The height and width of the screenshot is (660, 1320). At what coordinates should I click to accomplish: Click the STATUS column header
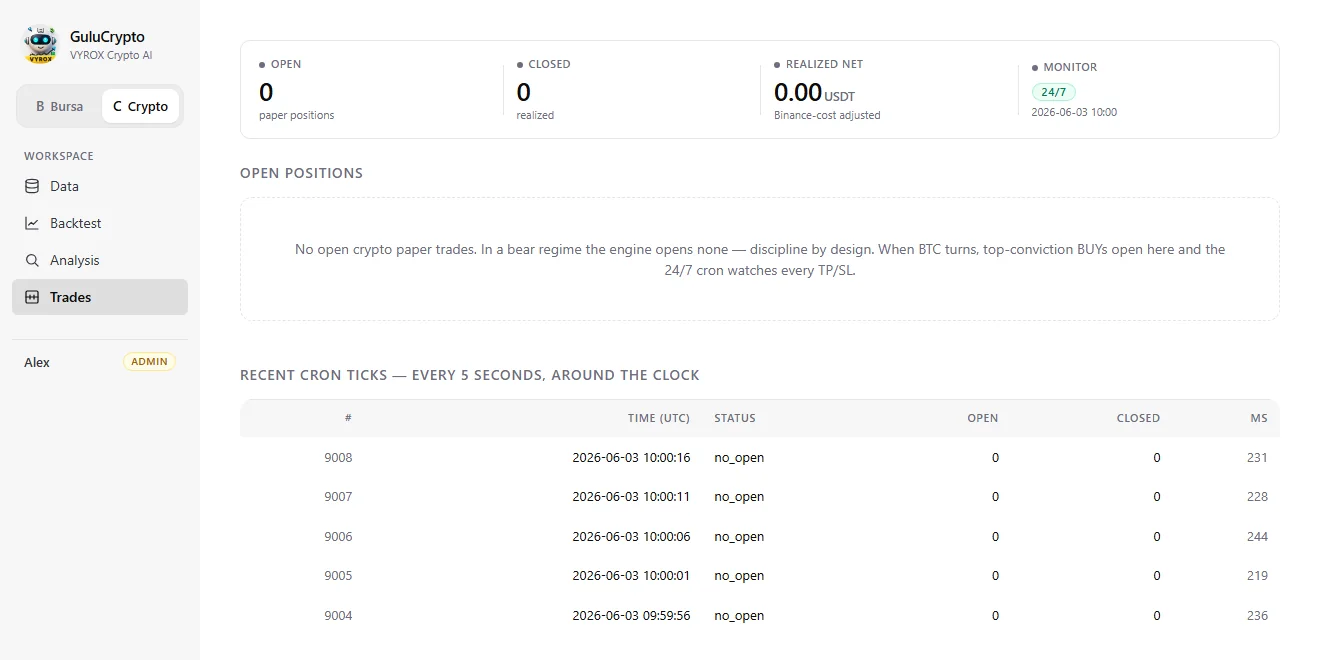(x=735, y=418)
